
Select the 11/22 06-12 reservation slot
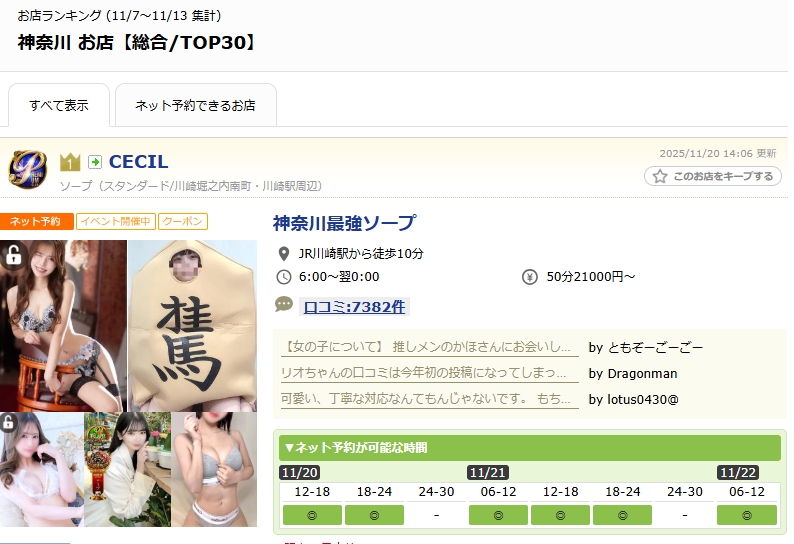coord(747,515)
